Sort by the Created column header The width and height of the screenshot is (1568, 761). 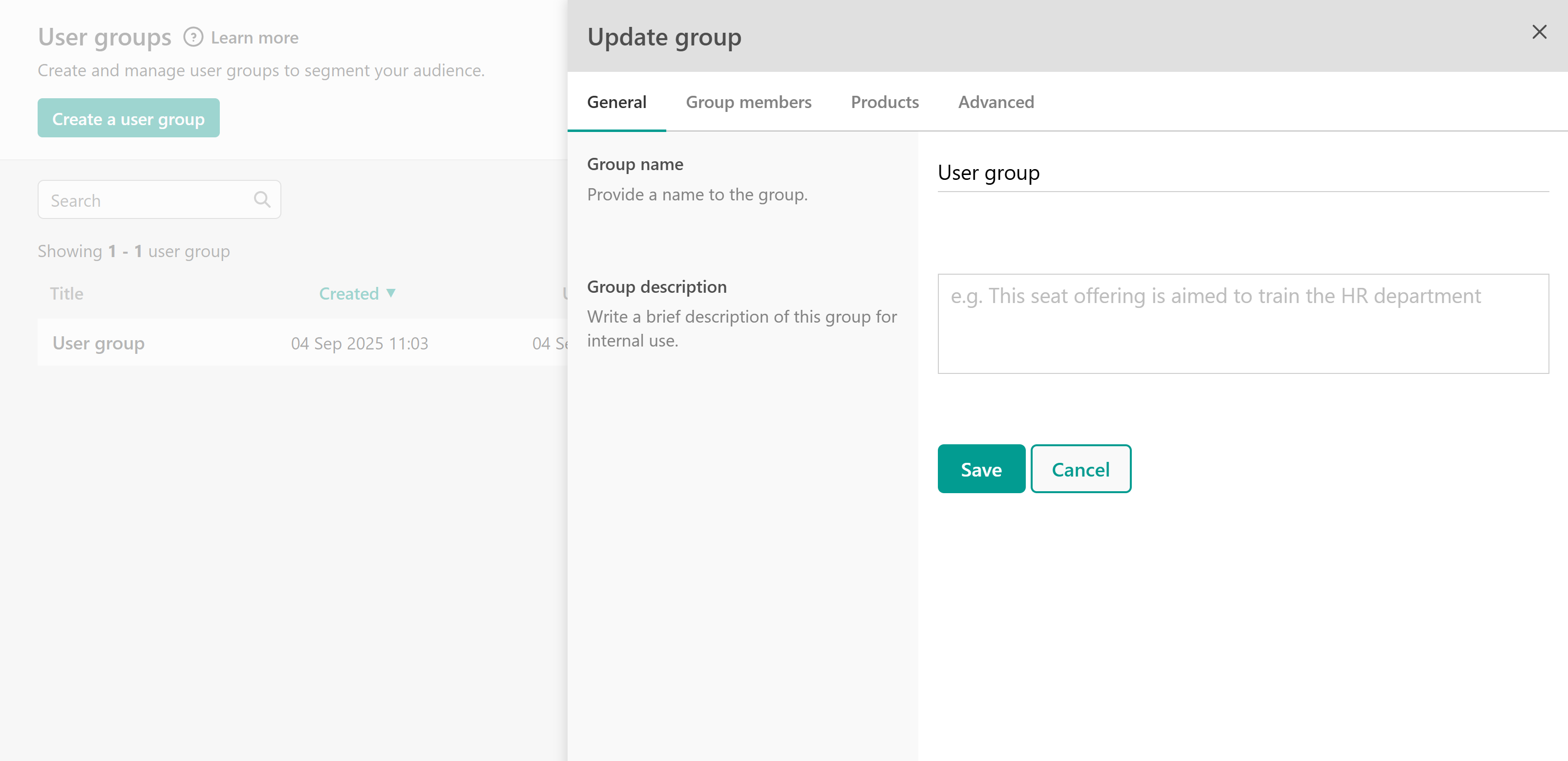pyautogui.click(x=349, y=294)
